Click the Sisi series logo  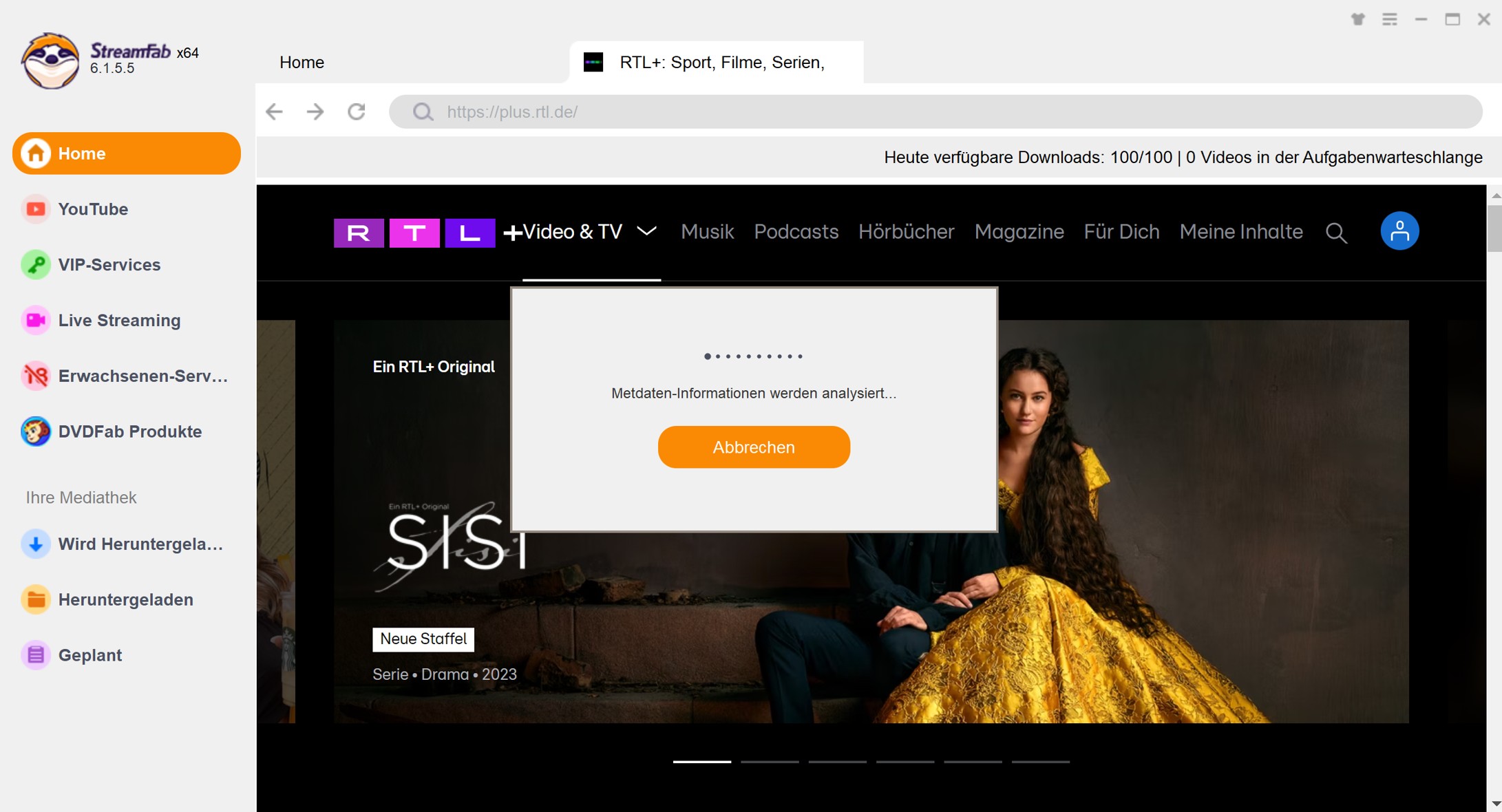[449, 546]
